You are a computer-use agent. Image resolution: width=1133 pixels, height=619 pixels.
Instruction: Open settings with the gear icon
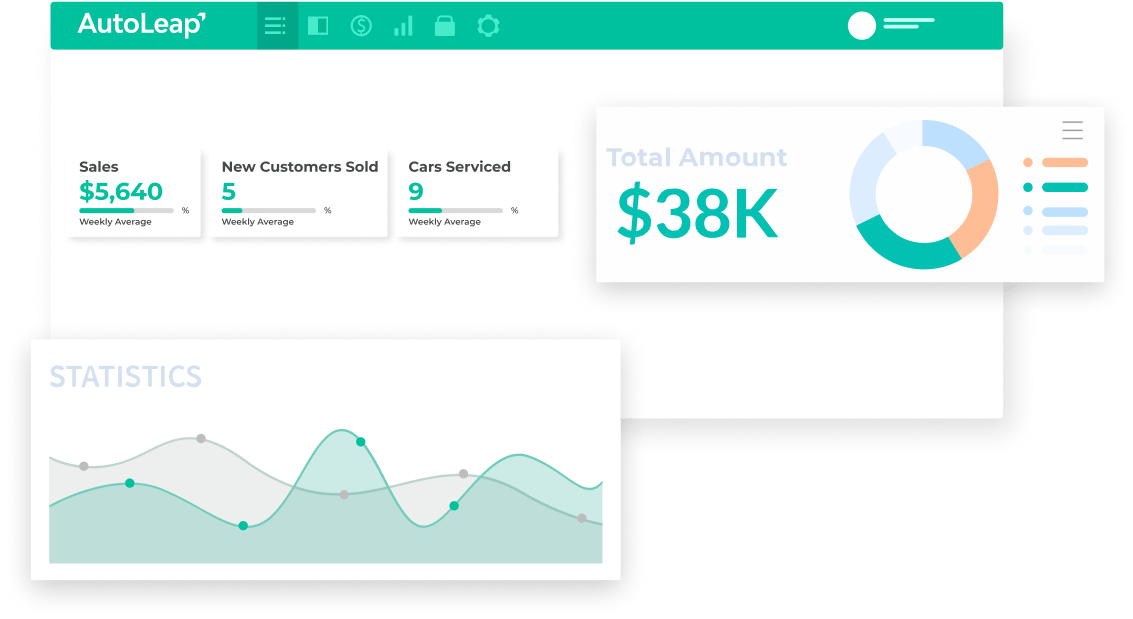coord(487,26)
